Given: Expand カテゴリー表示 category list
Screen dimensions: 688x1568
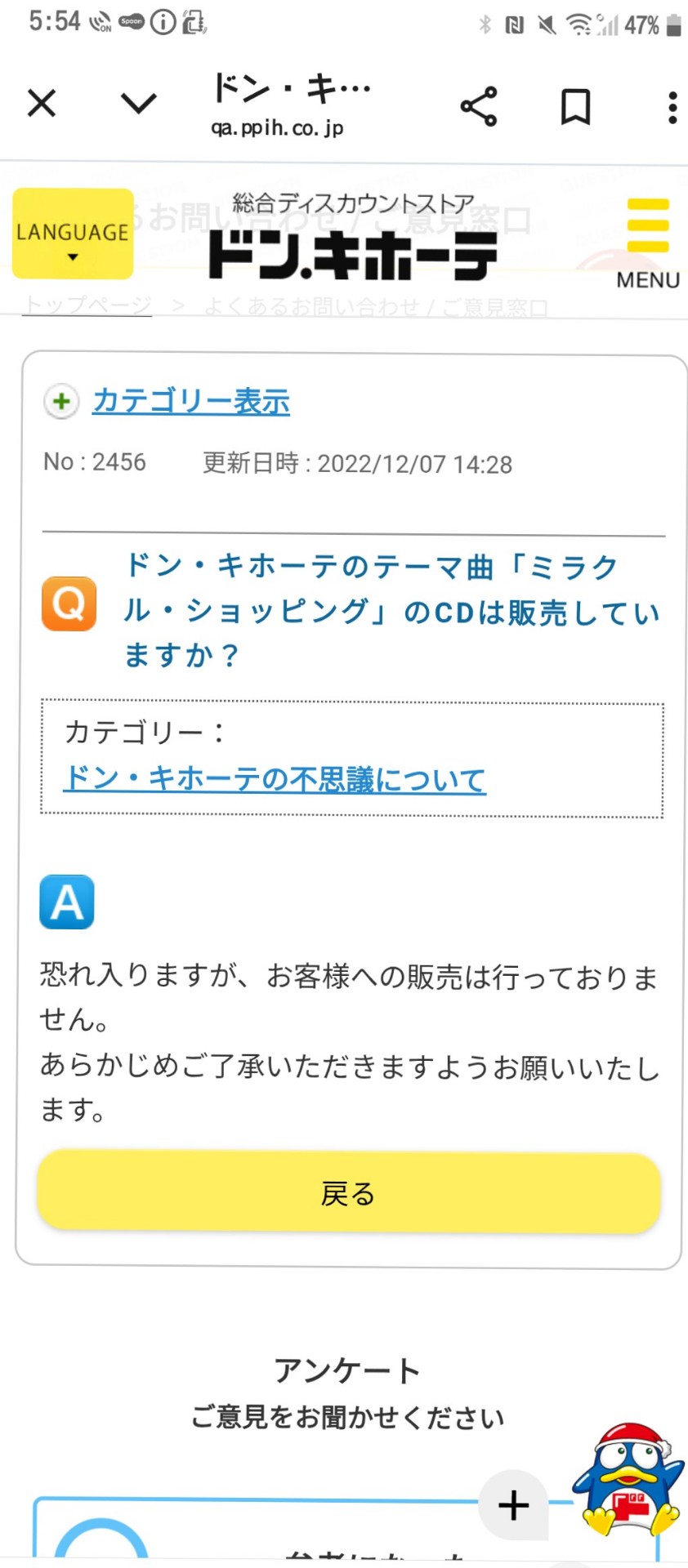Looking at the screenshot, I should pos(193,401).
